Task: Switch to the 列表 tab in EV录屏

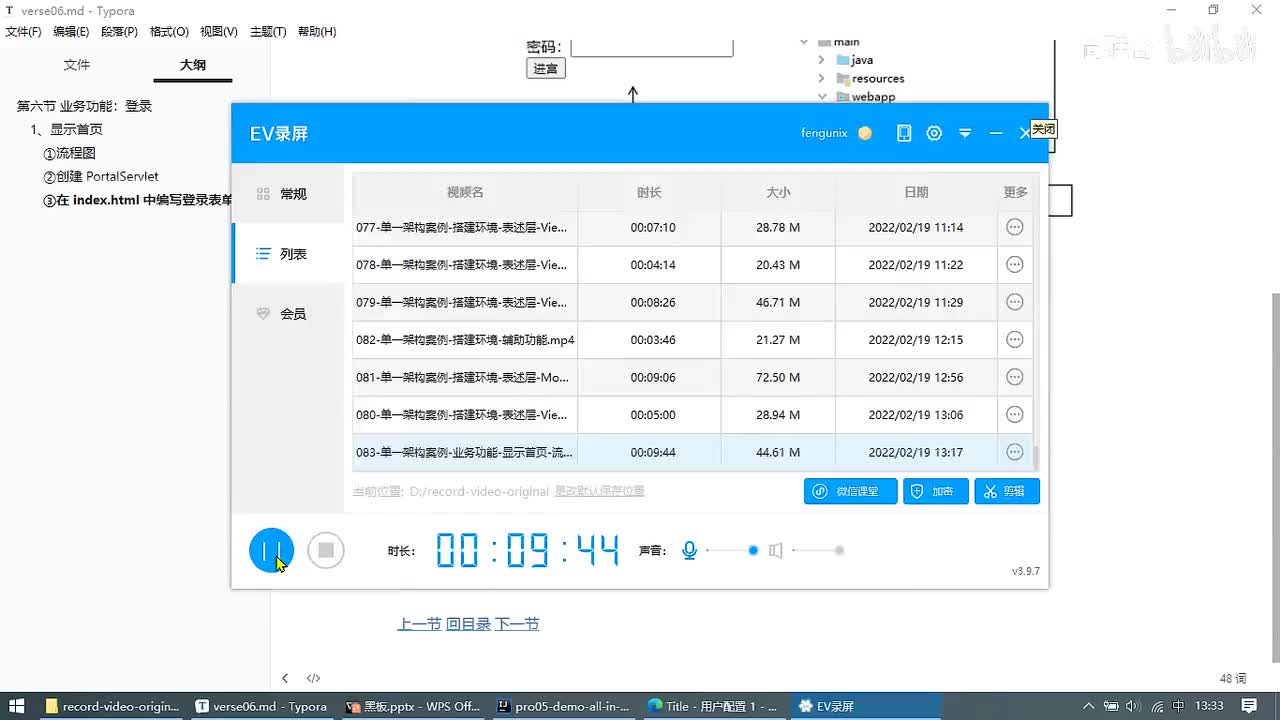Action: (288, 254)
